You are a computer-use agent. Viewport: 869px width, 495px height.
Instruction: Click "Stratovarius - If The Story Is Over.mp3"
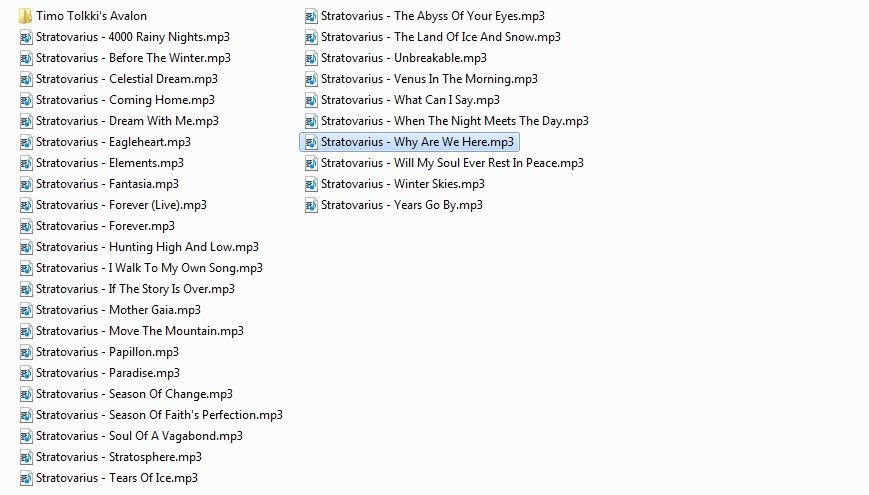click(136, 290)
